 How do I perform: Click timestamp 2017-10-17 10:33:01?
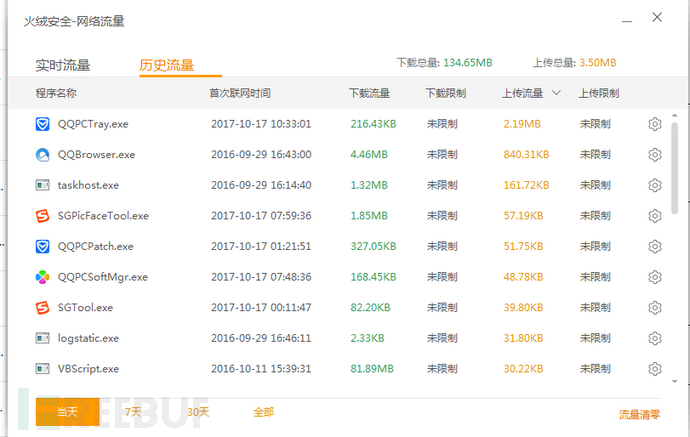tap(261, 124)
